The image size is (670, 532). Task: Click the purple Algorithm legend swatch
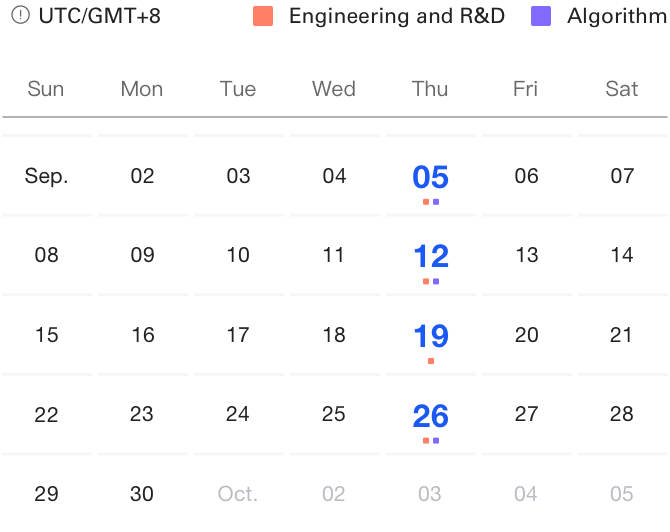(x=541, y=16)
